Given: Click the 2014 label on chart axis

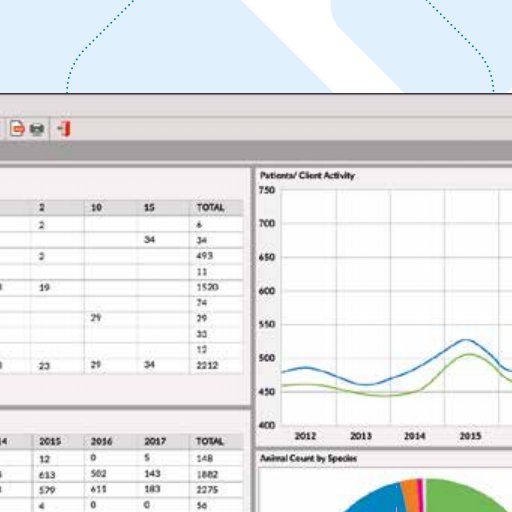Looking at the screenshot, I should coord(415,436).
